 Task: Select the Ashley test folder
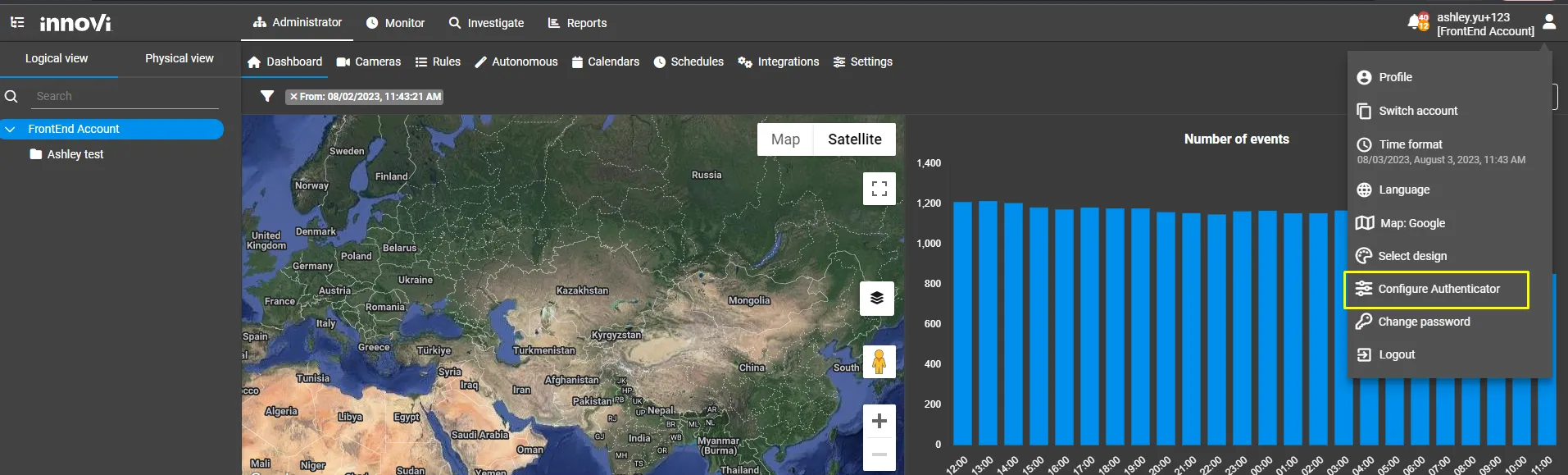(66, 154)
